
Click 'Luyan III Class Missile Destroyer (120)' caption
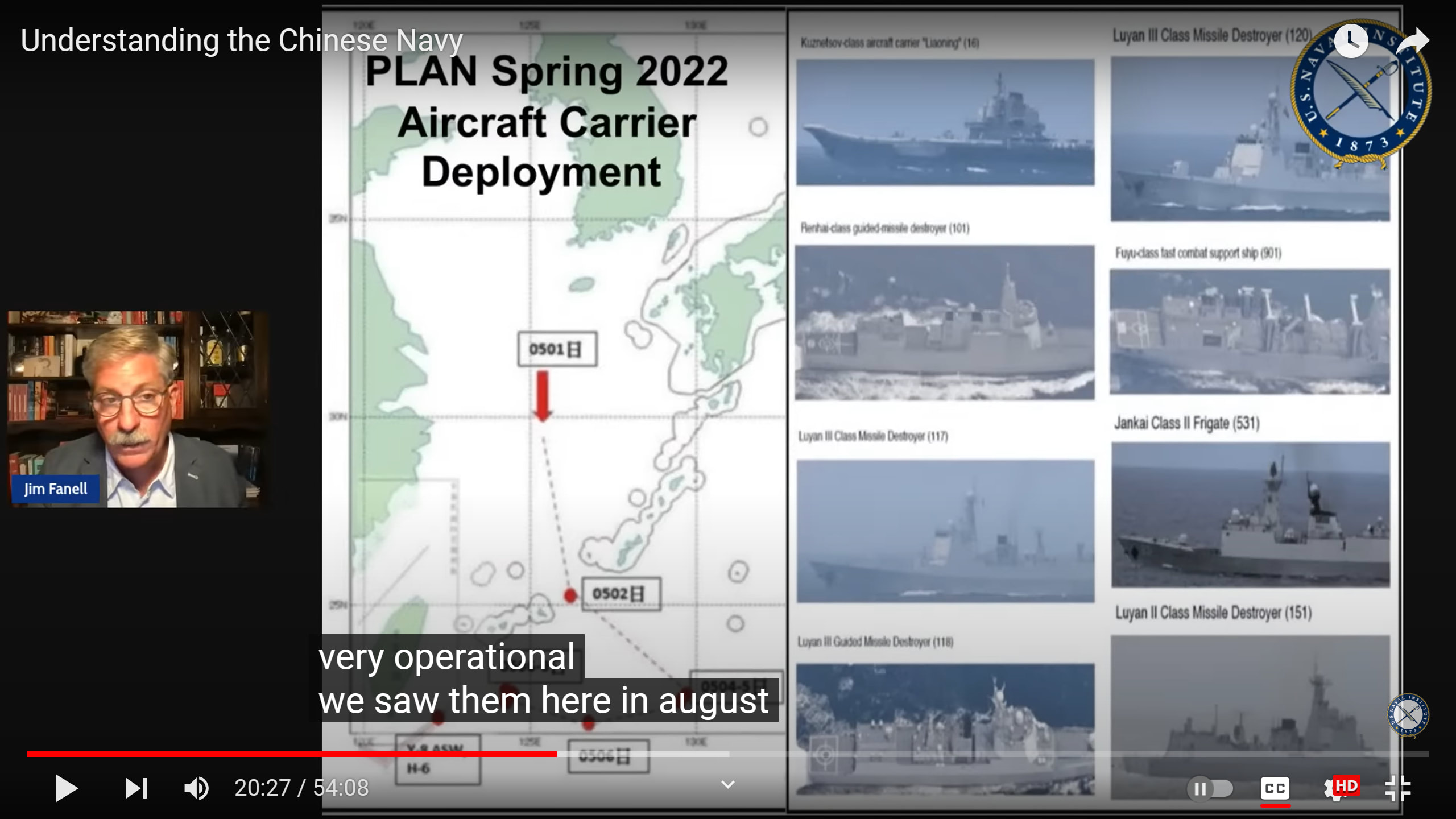coord(1212,35)
